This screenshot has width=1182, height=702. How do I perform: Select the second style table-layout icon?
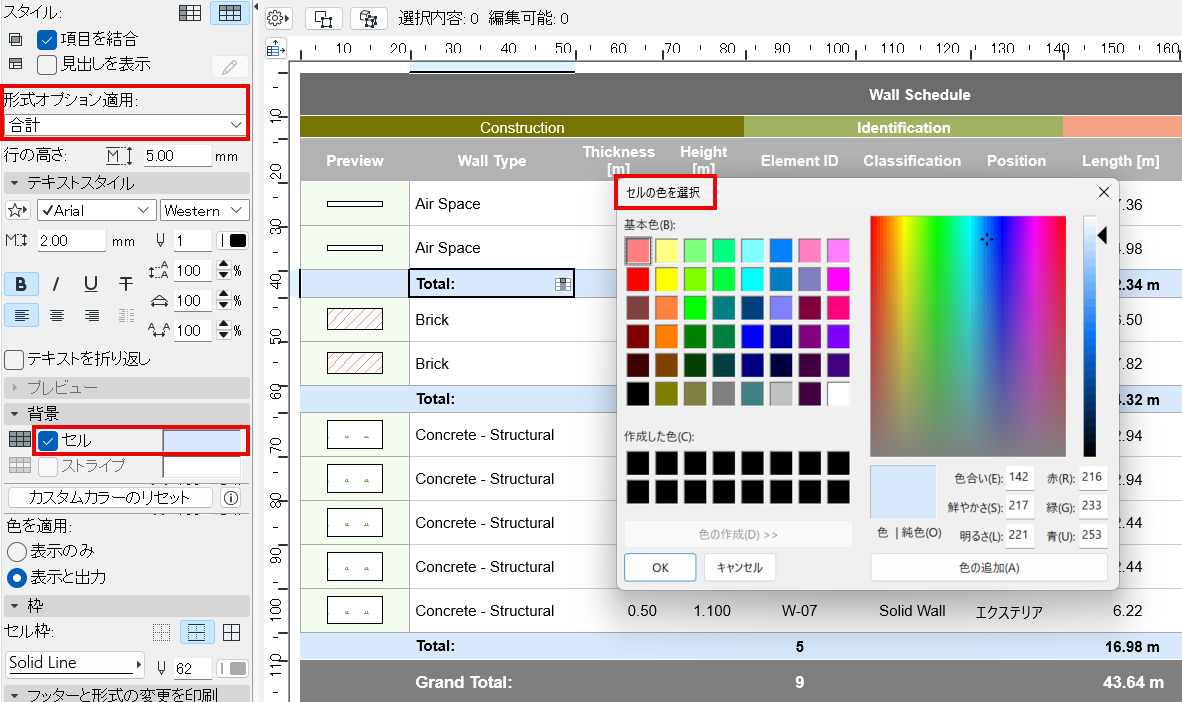point(230,13)
